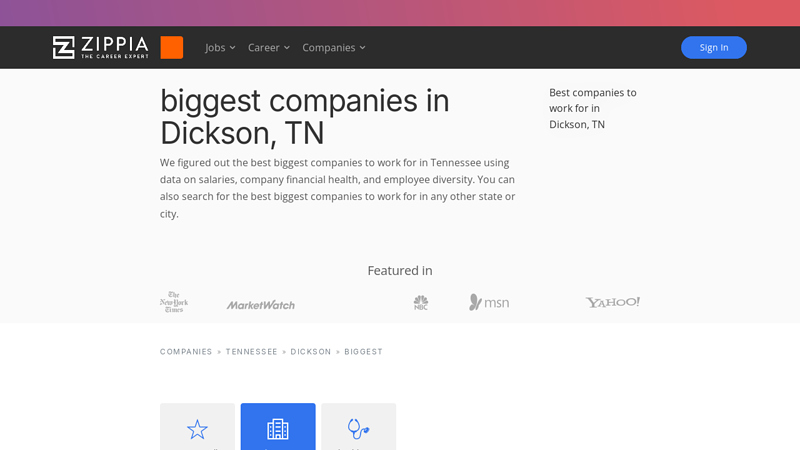
Task: Click the orange square next to the Zippia logo
Action: [x=172, y=47]
